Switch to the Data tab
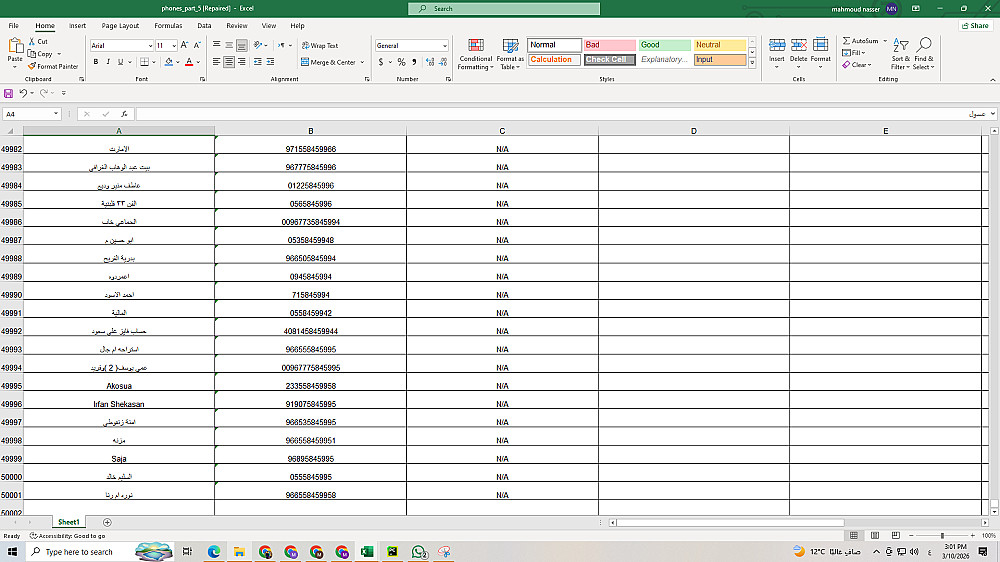Image resolution: width=1000 pixels, height=562 pixels. click(x=204, y=26)
